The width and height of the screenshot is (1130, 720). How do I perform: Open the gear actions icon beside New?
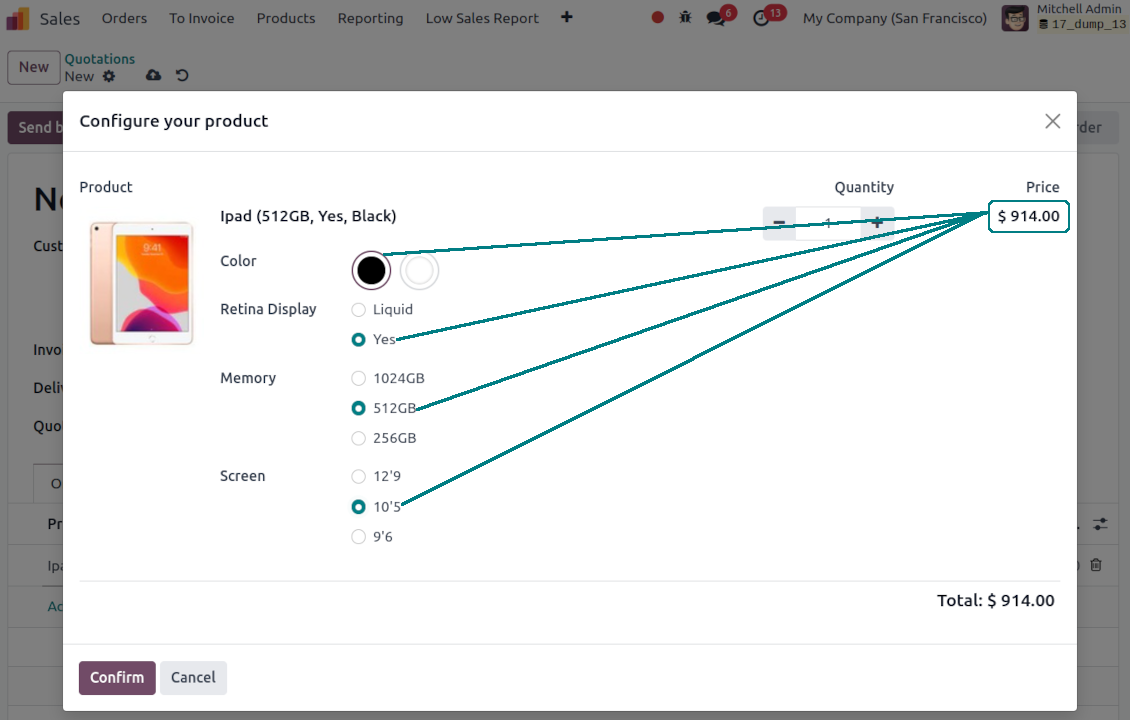(109, 76)
